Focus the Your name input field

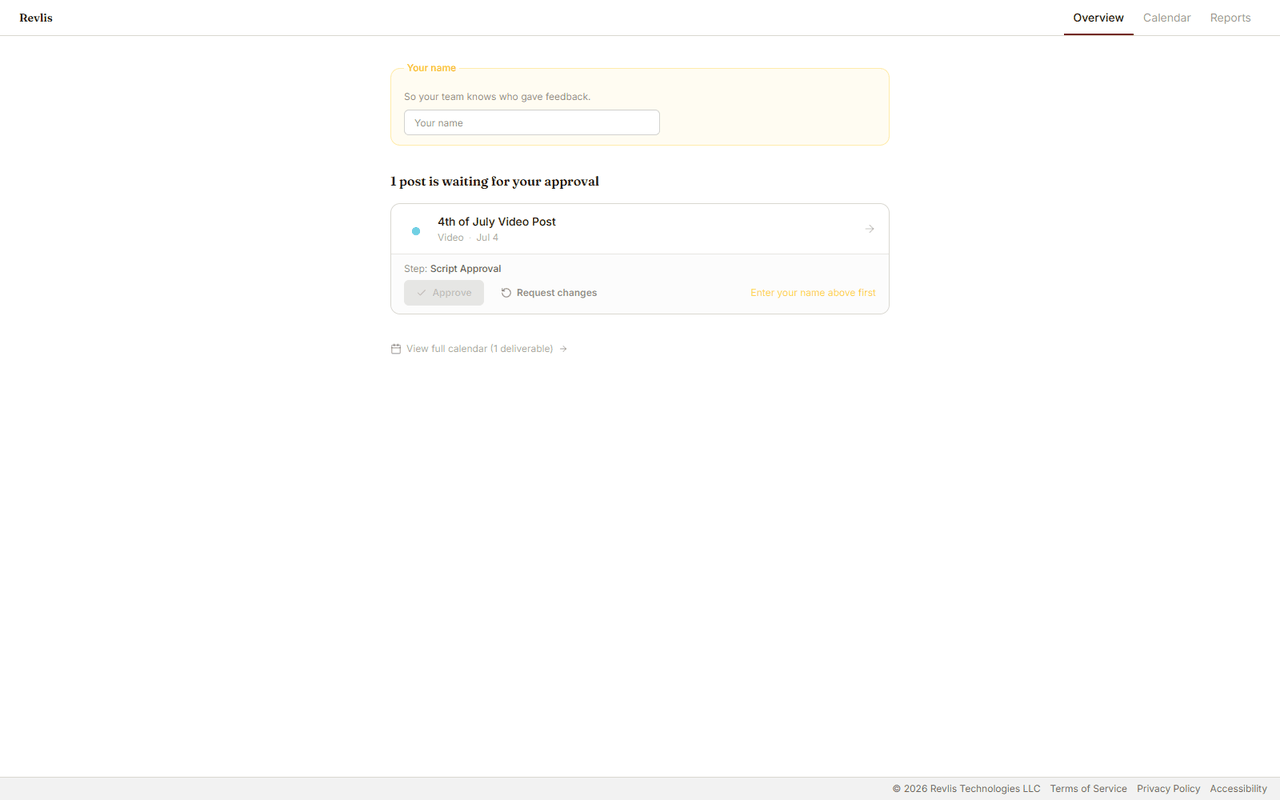click(532, 123)
